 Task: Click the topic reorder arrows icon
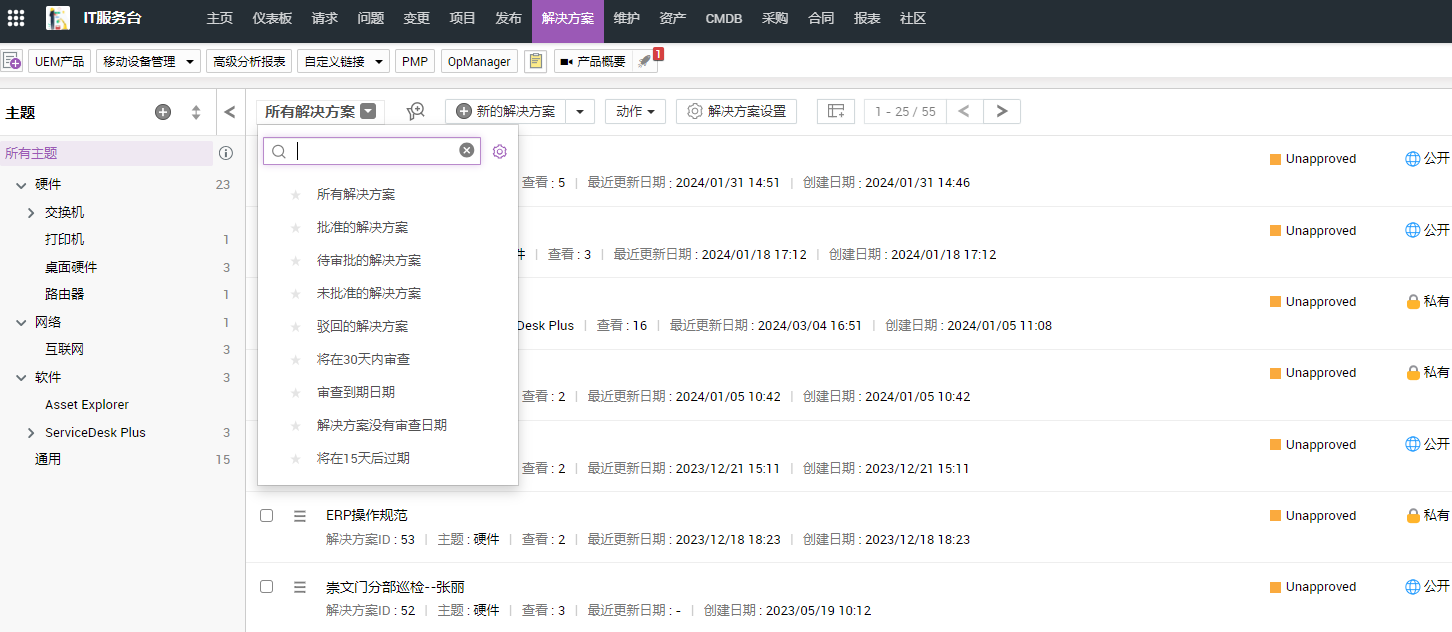(x=196, y=112)
